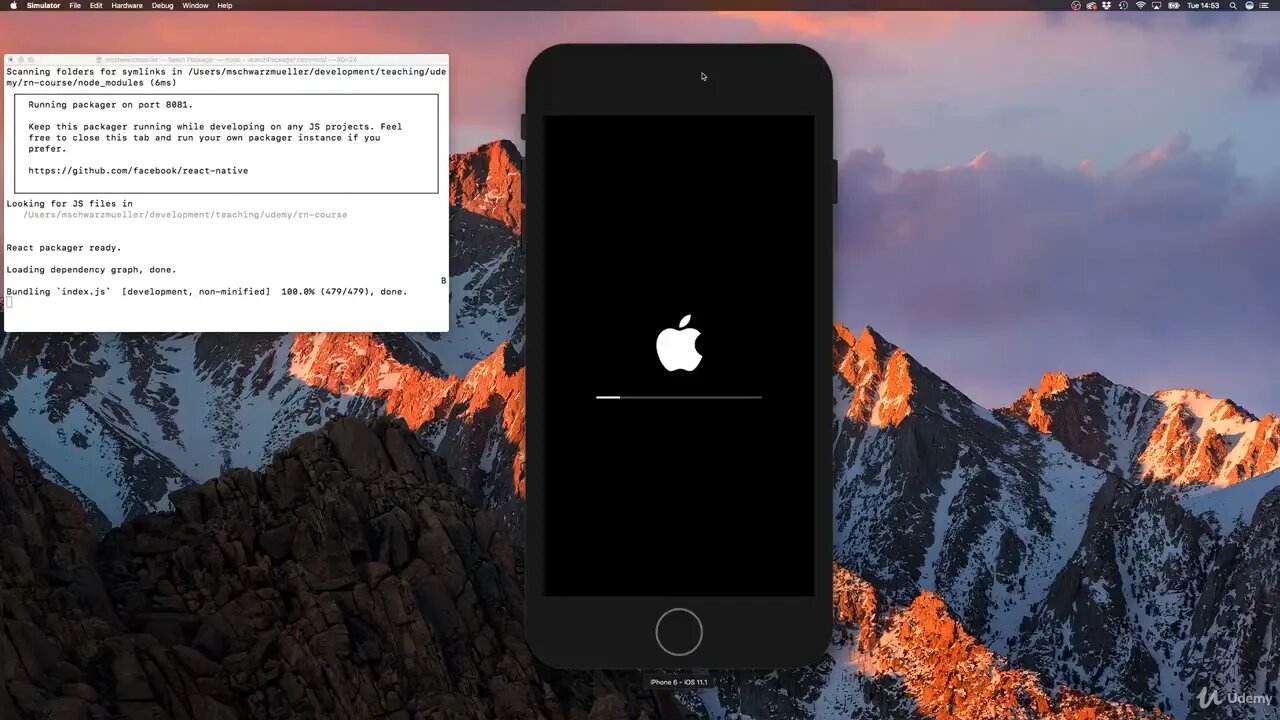Close the terminal window
1280x720 pixels.
[11, 60]
